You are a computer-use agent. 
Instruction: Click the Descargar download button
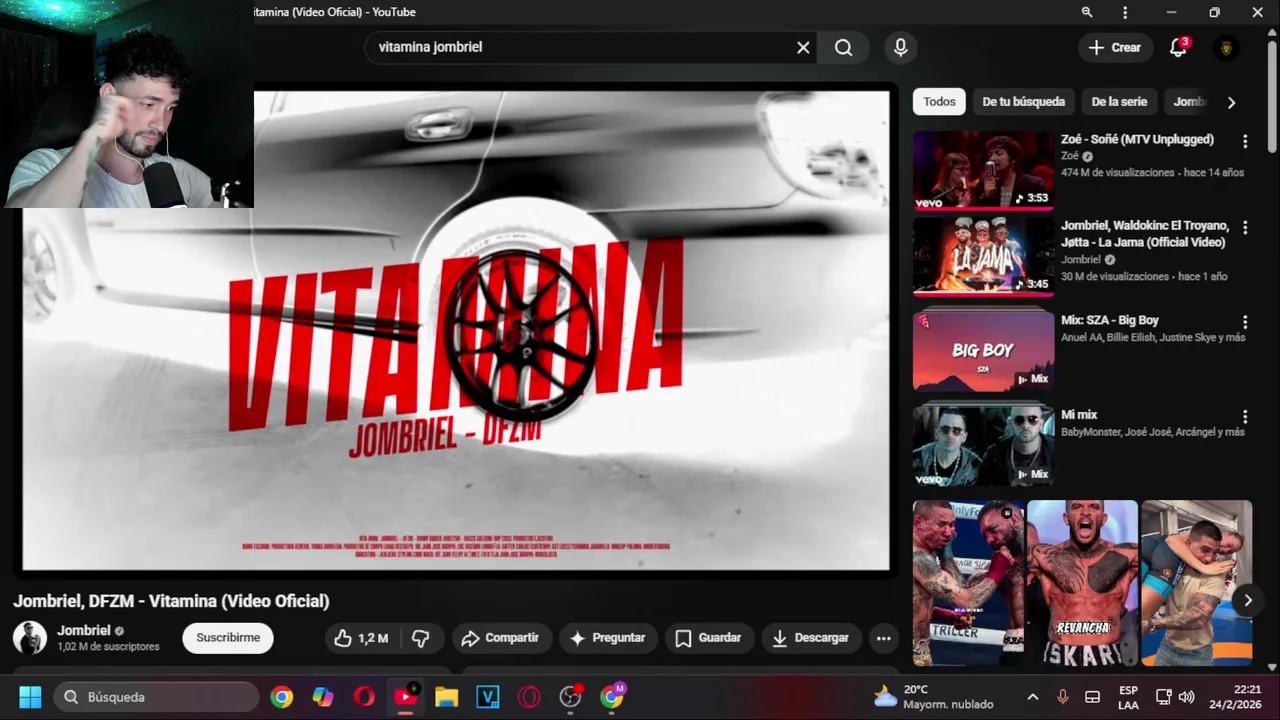pos(810,638)
